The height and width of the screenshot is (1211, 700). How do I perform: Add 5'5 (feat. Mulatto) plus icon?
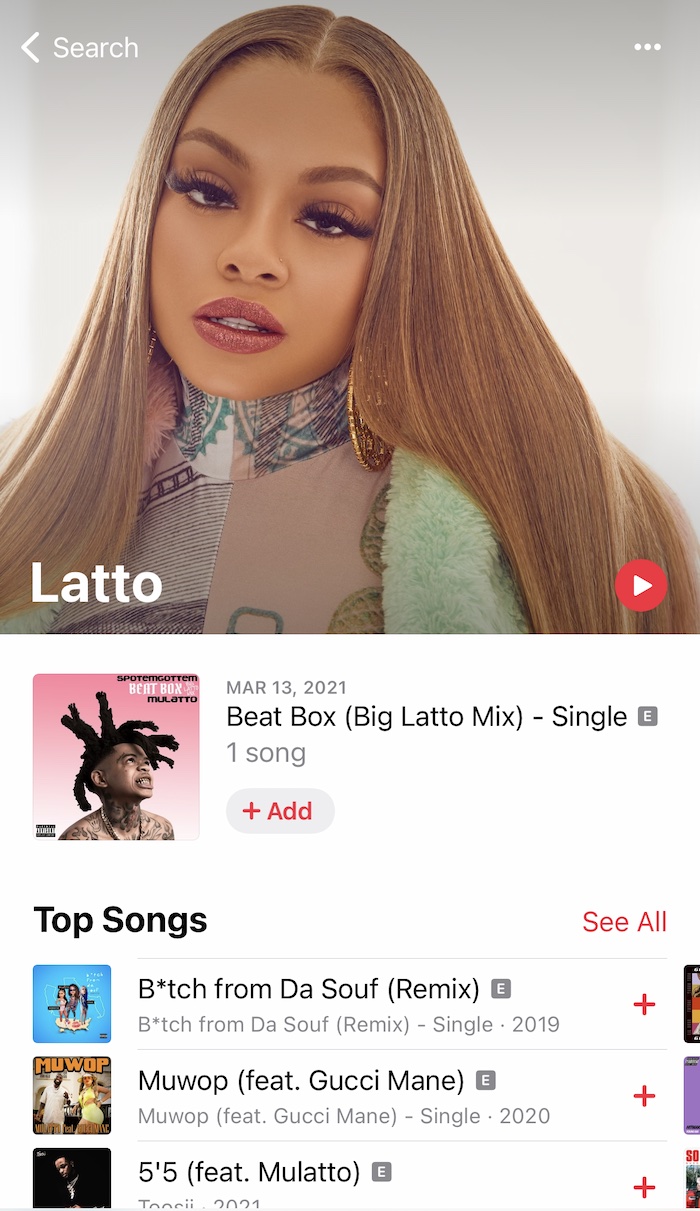pos(645,1187)
